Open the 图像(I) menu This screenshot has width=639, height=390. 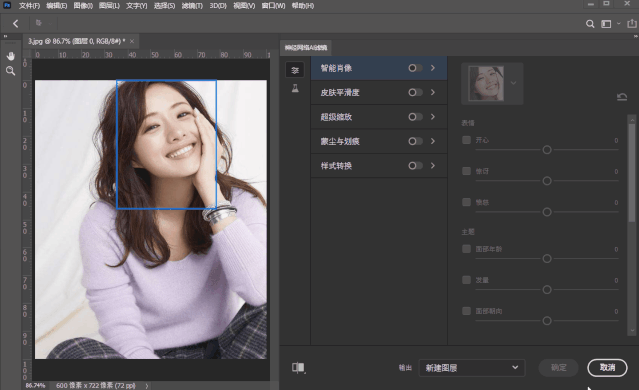click(x=83, y=6)
